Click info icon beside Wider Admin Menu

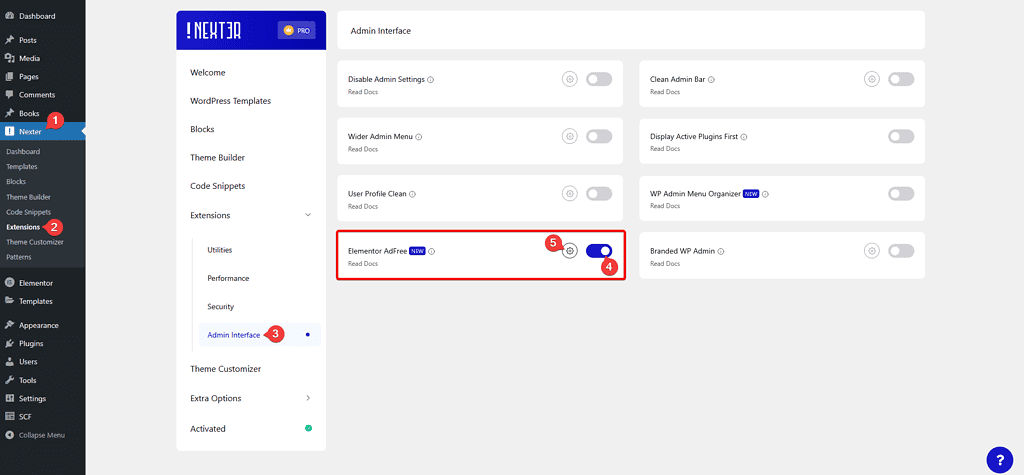point(419,137)
